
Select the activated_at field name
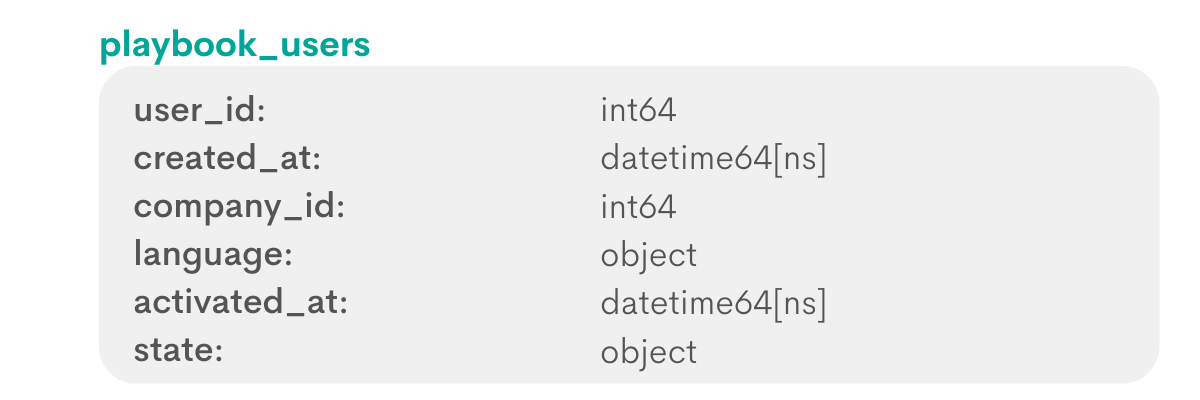point(240,303)
